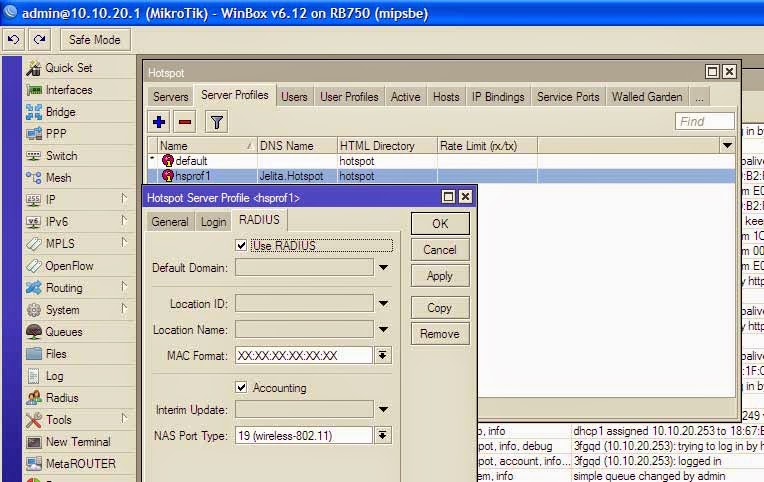This screenshot has width=764, height=482.
Task: Switch to Service Ports tab
Action: pyautogui.click(x=568, y=97)
